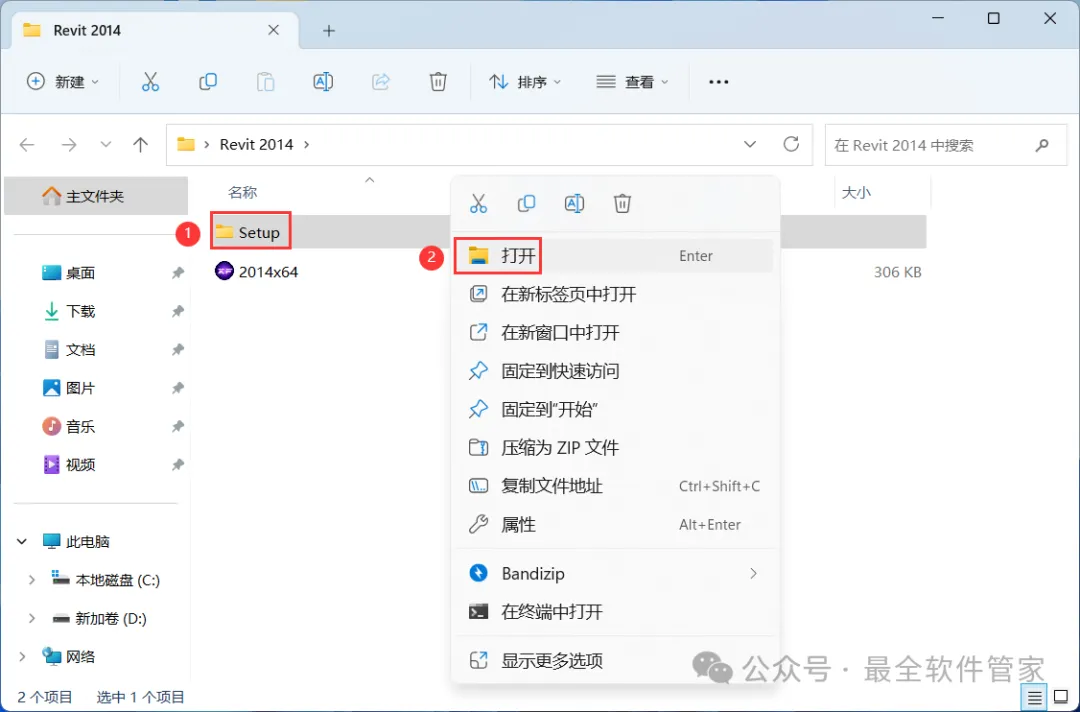Open the 查看 view dropdown
1080x712 pixels.
click(632, 82)
